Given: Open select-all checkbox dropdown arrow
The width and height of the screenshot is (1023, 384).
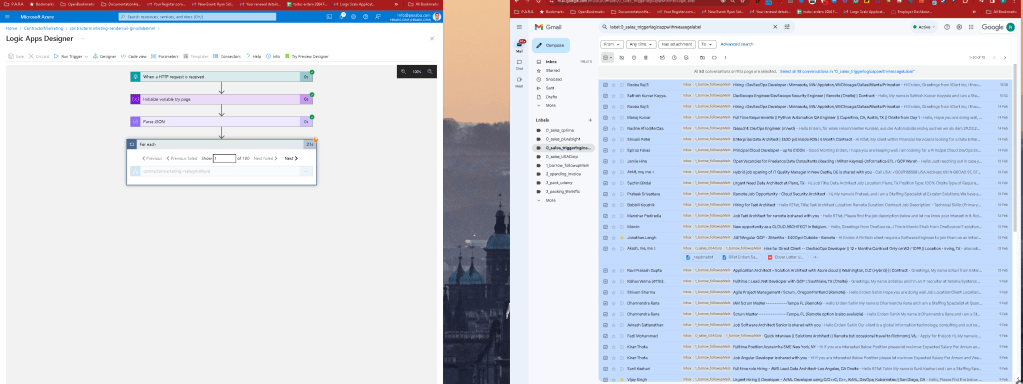Looking at the screenshot, I should (611, 57).
